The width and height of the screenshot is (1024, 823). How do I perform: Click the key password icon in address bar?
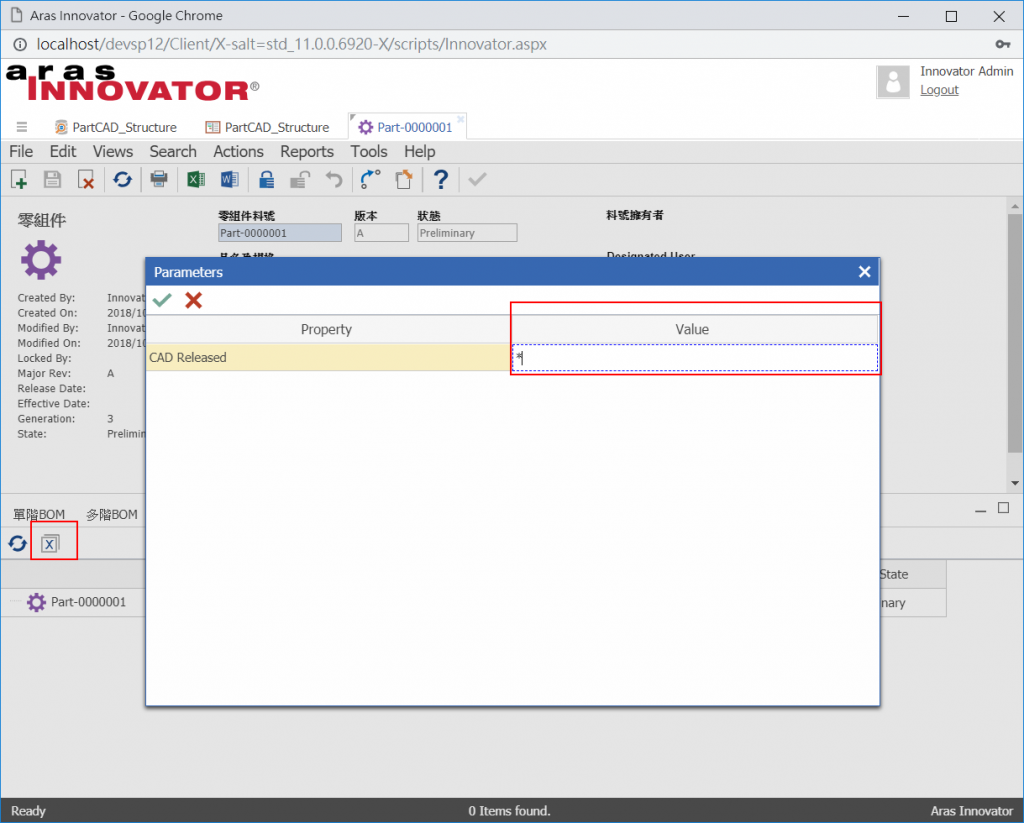pyautogui.click(x=1002, y=44)
